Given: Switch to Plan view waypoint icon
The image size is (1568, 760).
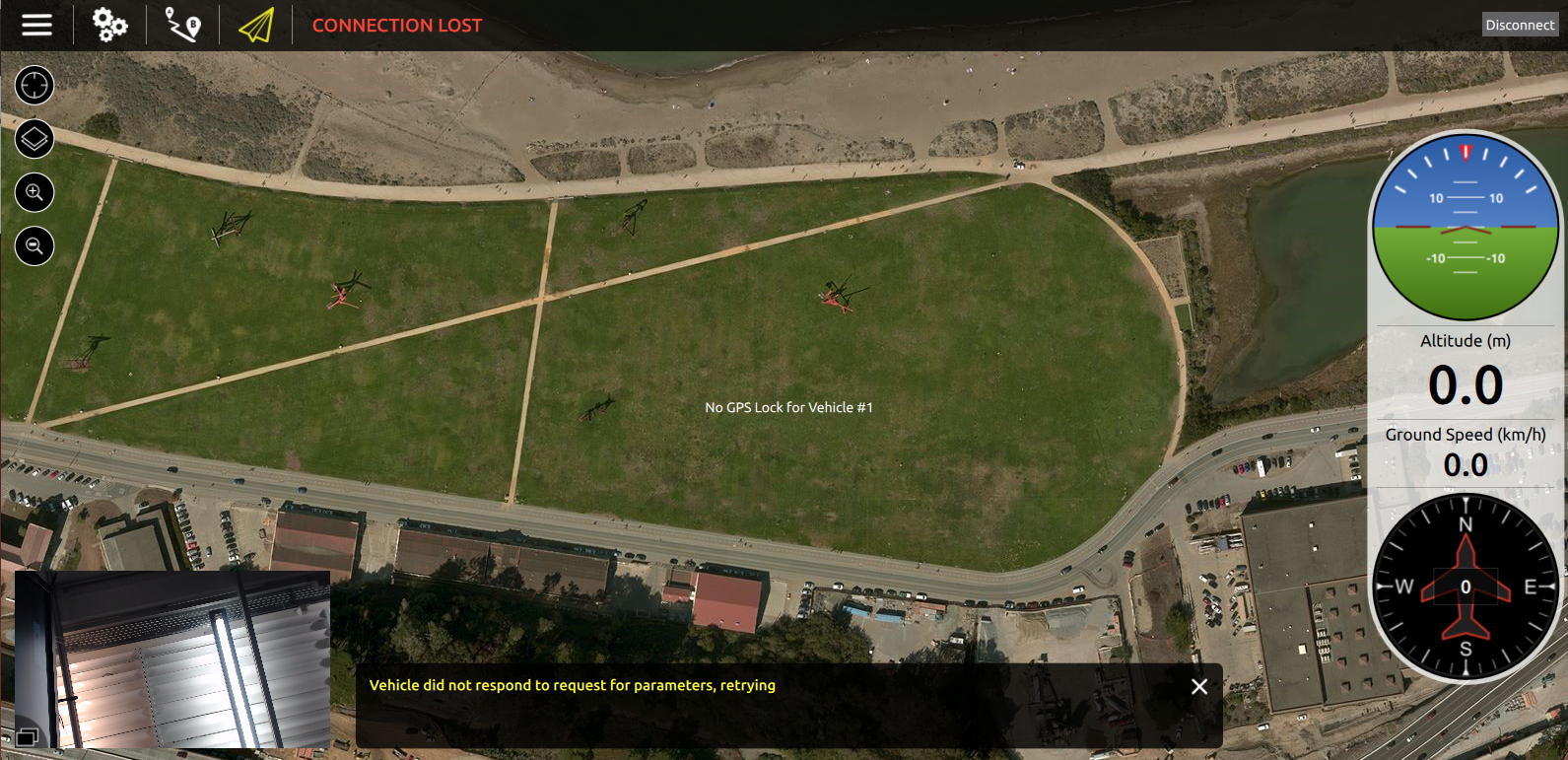Looking at the screenshot, I should [182, 25].
